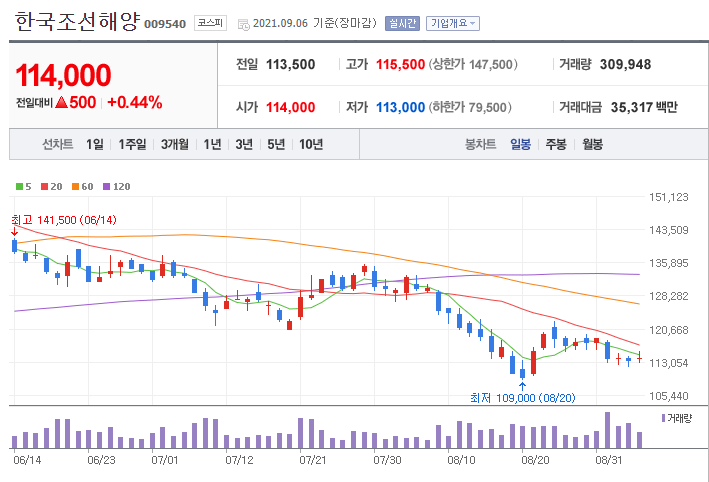The height and width of the screenshot is (482, 709).
Task: Switch to the 월봉 monthly candle chart
Action: (x=592, y=144)
